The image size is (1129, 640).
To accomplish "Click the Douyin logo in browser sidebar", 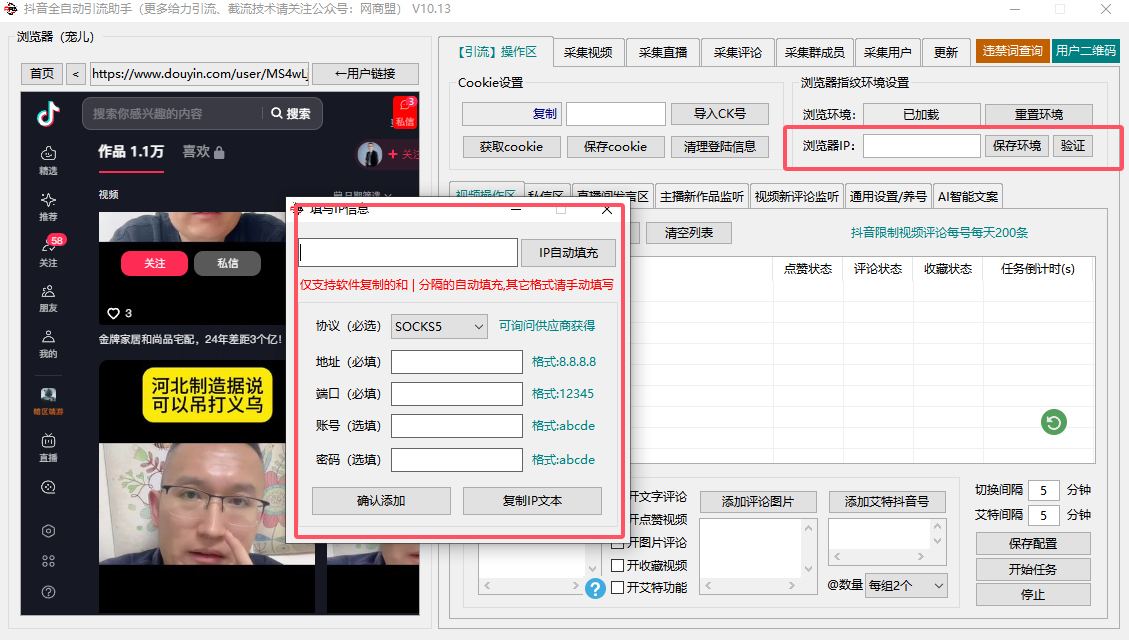I will click(48, 114).
